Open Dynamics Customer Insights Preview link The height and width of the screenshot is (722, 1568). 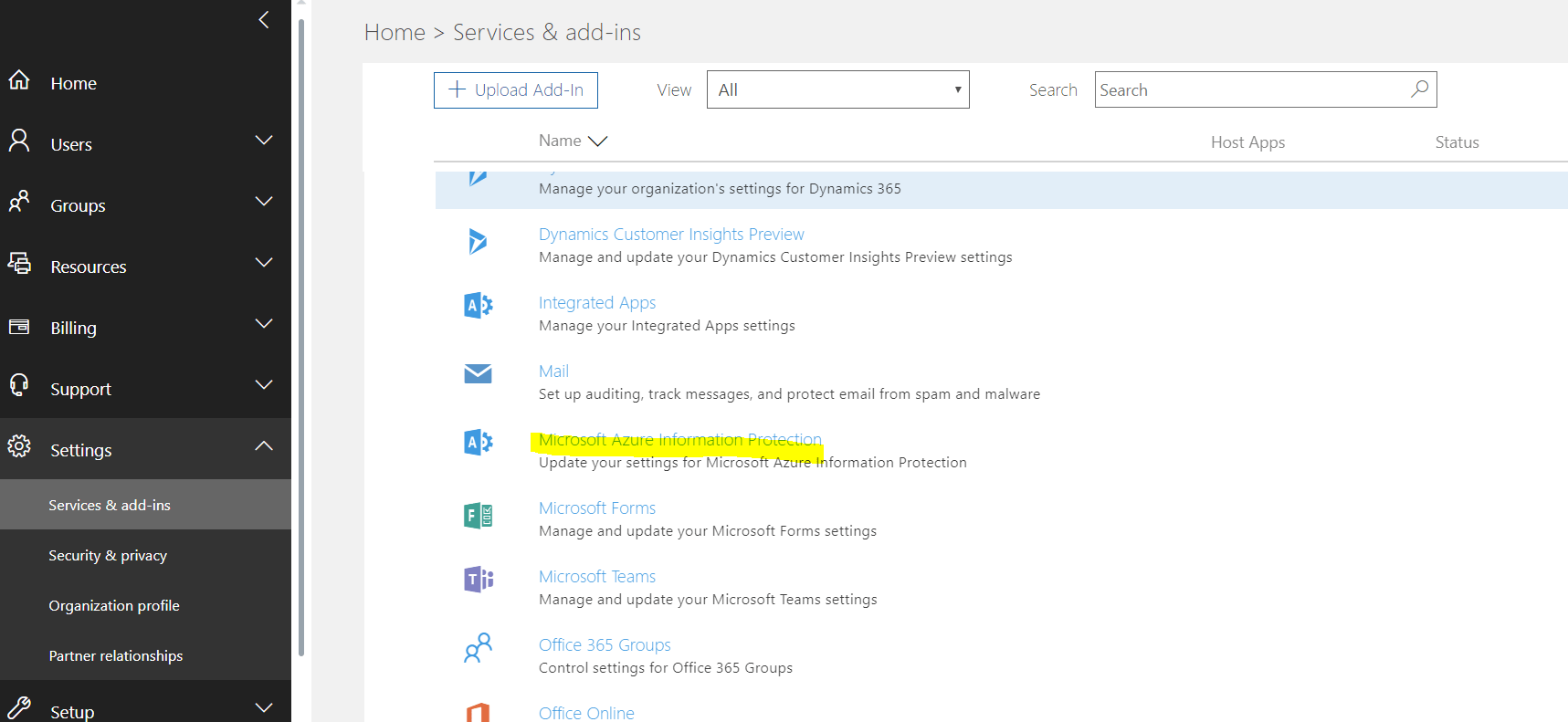[x=671, y=235]
